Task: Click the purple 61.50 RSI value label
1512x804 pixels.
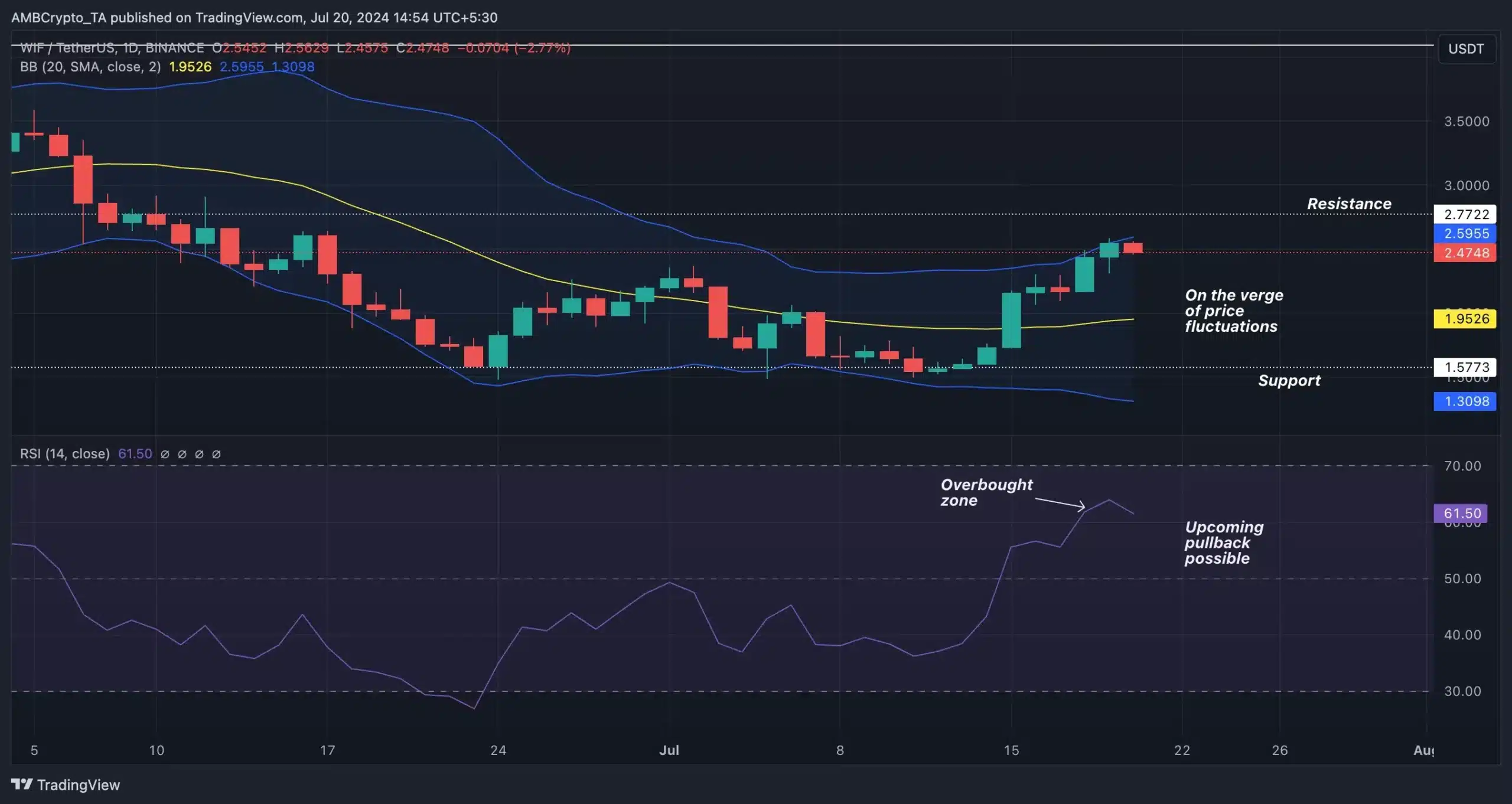Action: click(1461, 513)
